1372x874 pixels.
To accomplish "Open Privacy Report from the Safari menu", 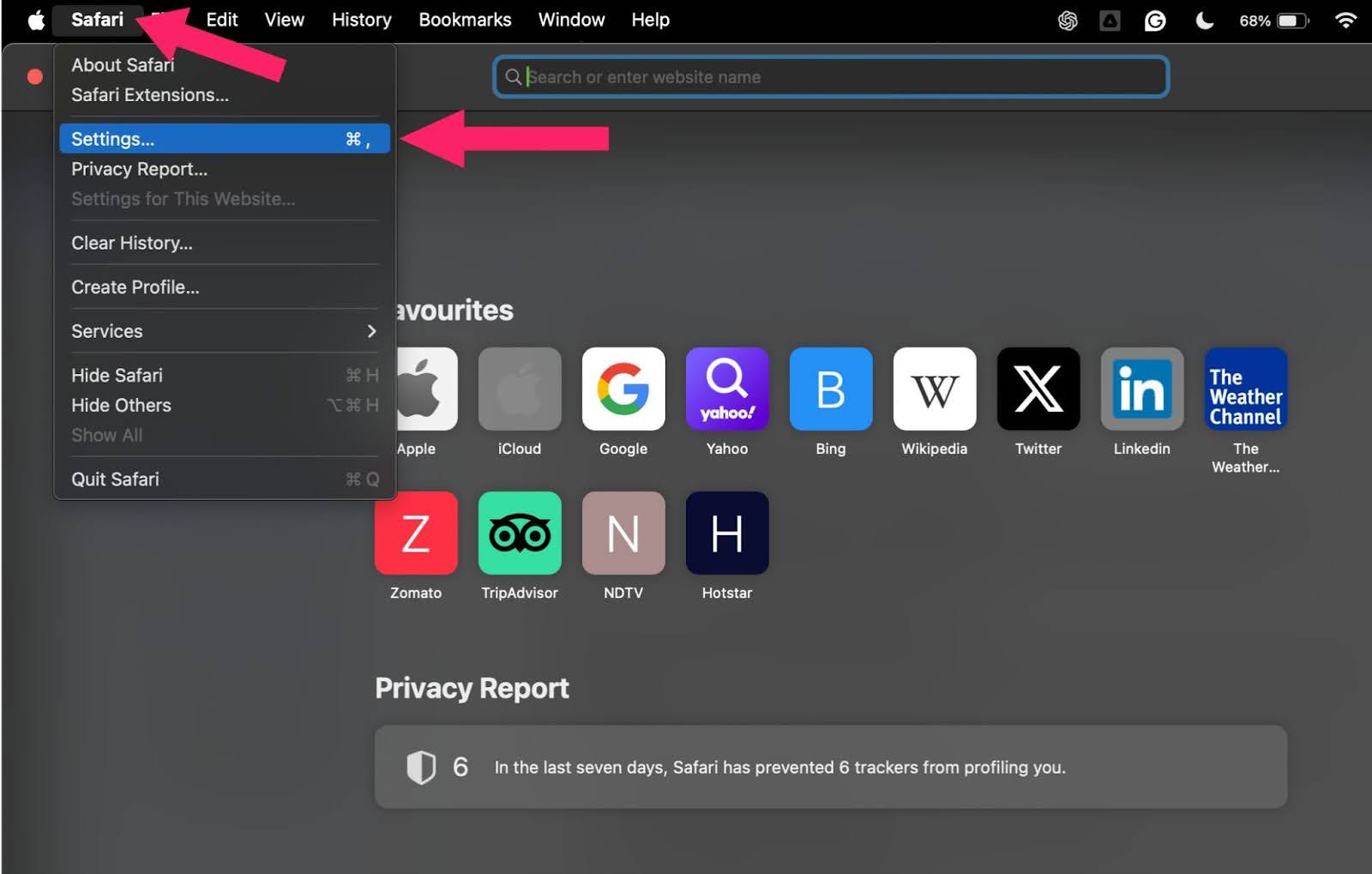I will 139,168.
